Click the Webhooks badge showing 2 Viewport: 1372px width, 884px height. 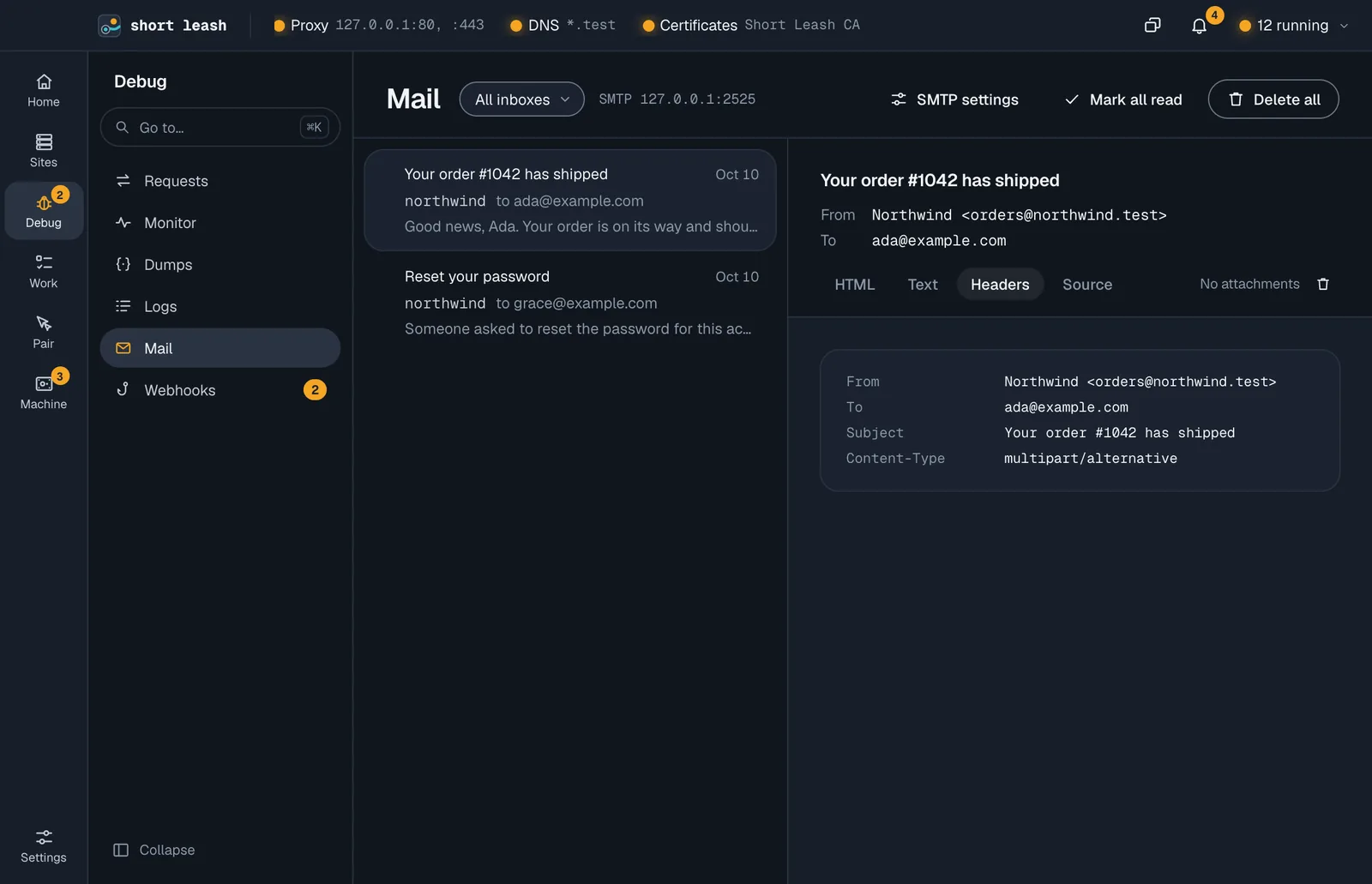(315, 390)
